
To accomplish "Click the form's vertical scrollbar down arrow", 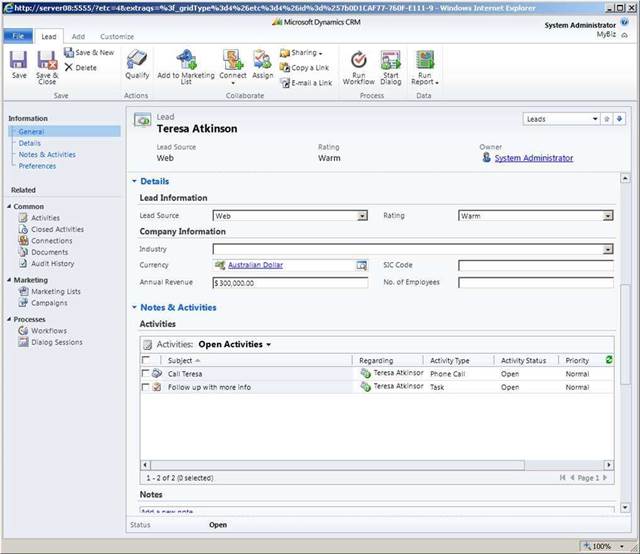I will click(x=625, y=507).
